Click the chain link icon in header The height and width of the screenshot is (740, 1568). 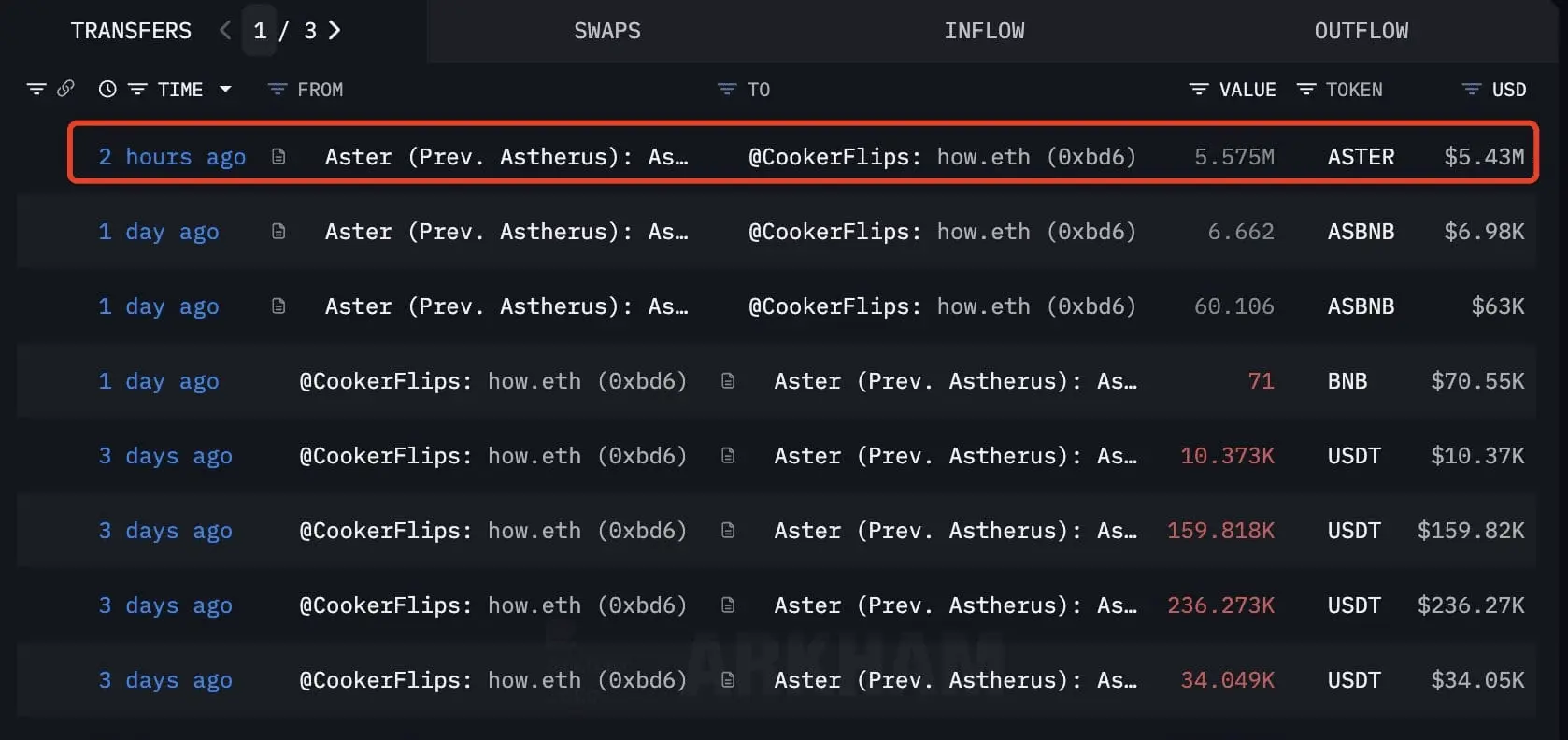pos(65,89)
